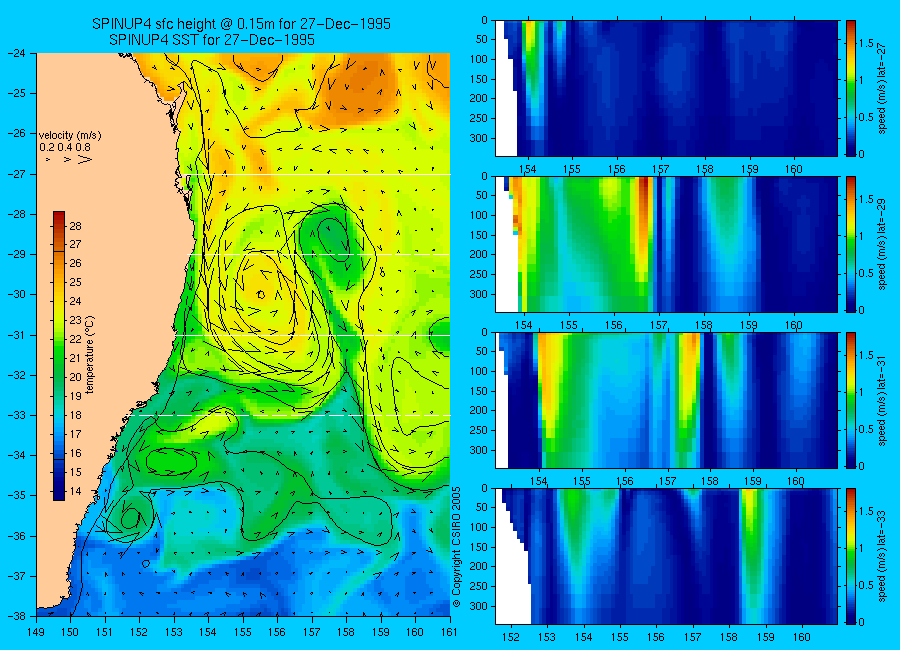Click the white section line at latitude -31 on the map
Image resolution: width=900 pixels, height=650 pixels.
pos(313,335)
